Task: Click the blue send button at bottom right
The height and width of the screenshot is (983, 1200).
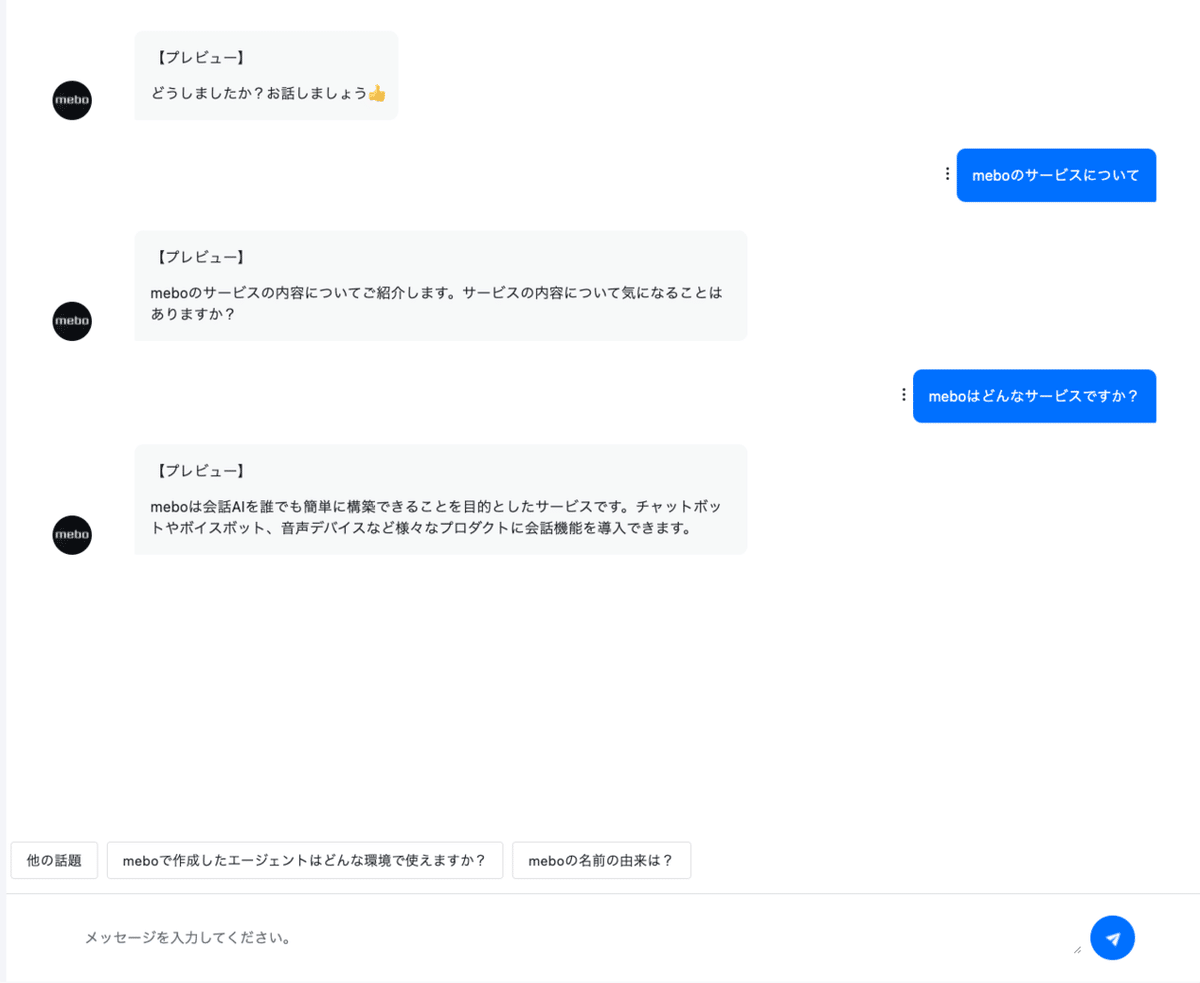Action: click(x=1112, y=938)
